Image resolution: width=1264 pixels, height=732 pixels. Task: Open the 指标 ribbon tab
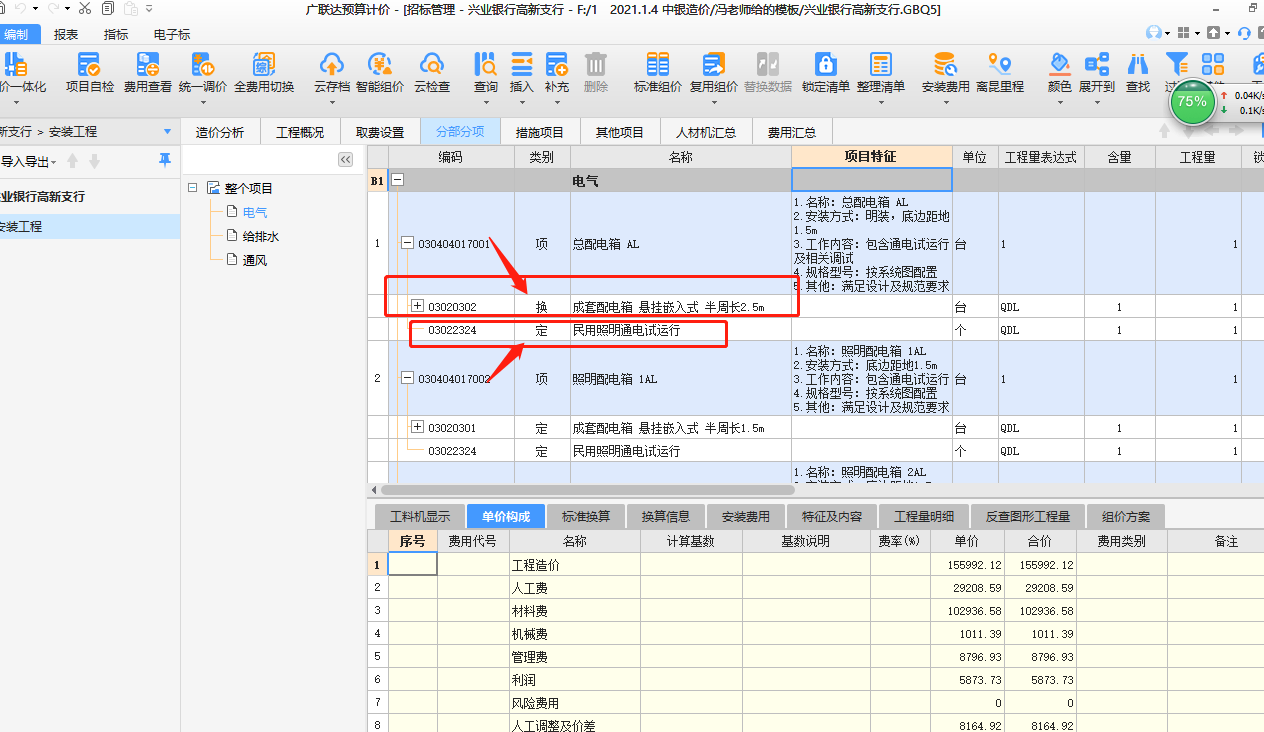tap(116, 34)
